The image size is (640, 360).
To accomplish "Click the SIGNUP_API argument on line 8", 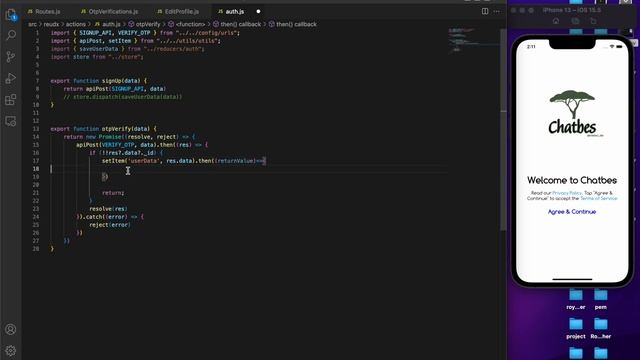I will click(128, 89).
